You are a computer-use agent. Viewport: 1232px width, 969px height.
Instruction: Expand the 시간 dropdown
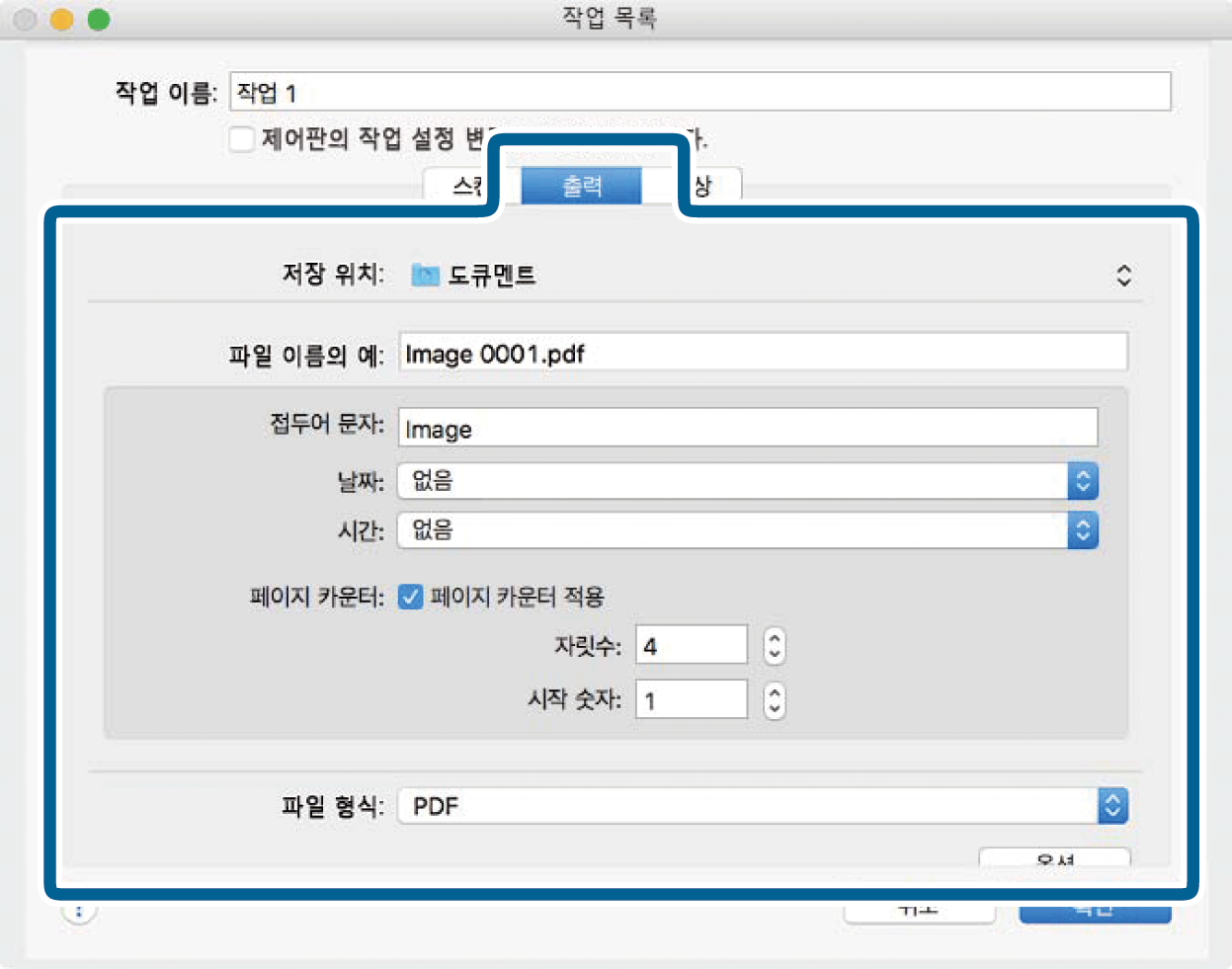(x=1083, y=530)
